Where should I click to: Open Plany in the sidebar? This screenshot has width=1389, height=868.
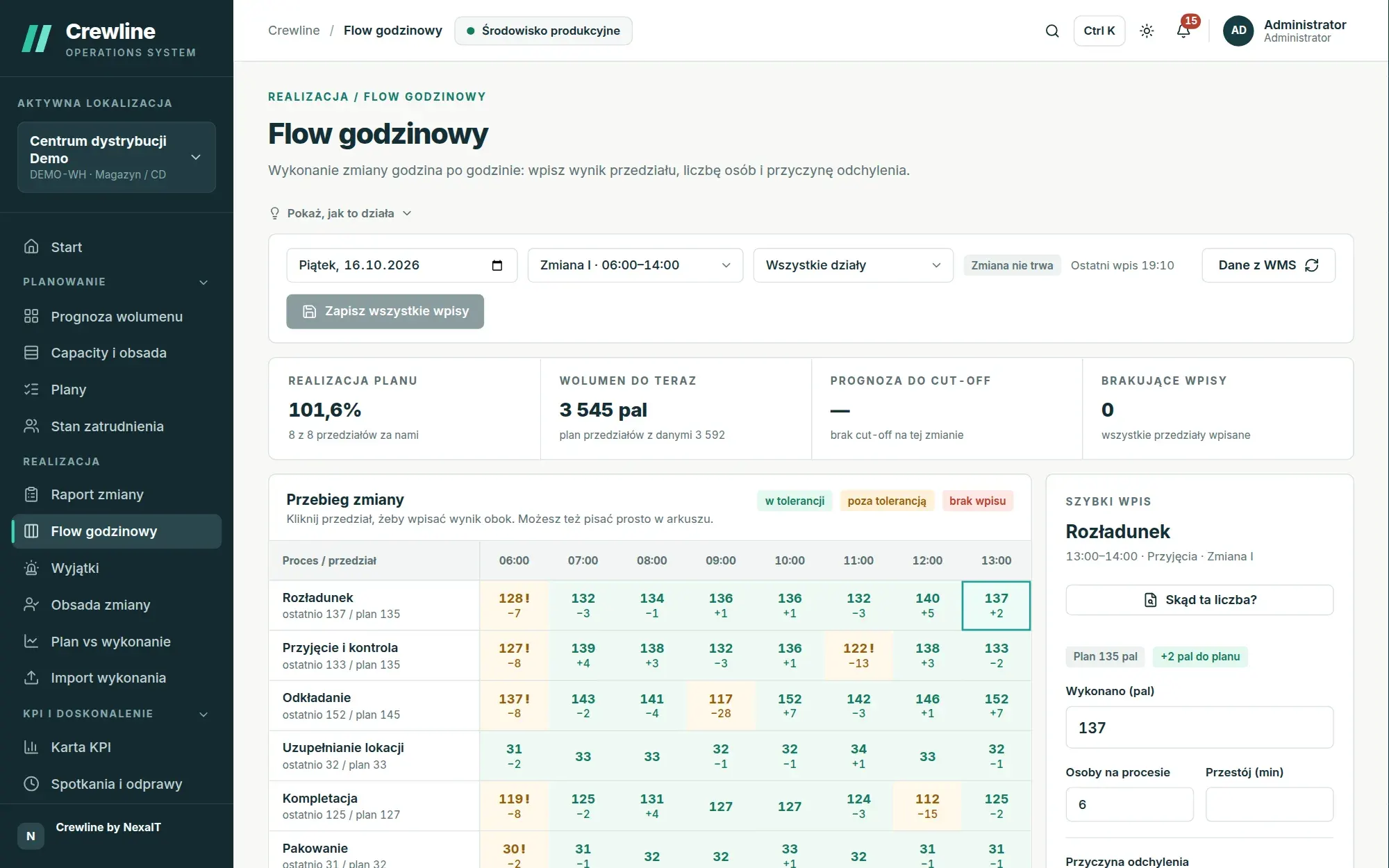pos(117,390)
